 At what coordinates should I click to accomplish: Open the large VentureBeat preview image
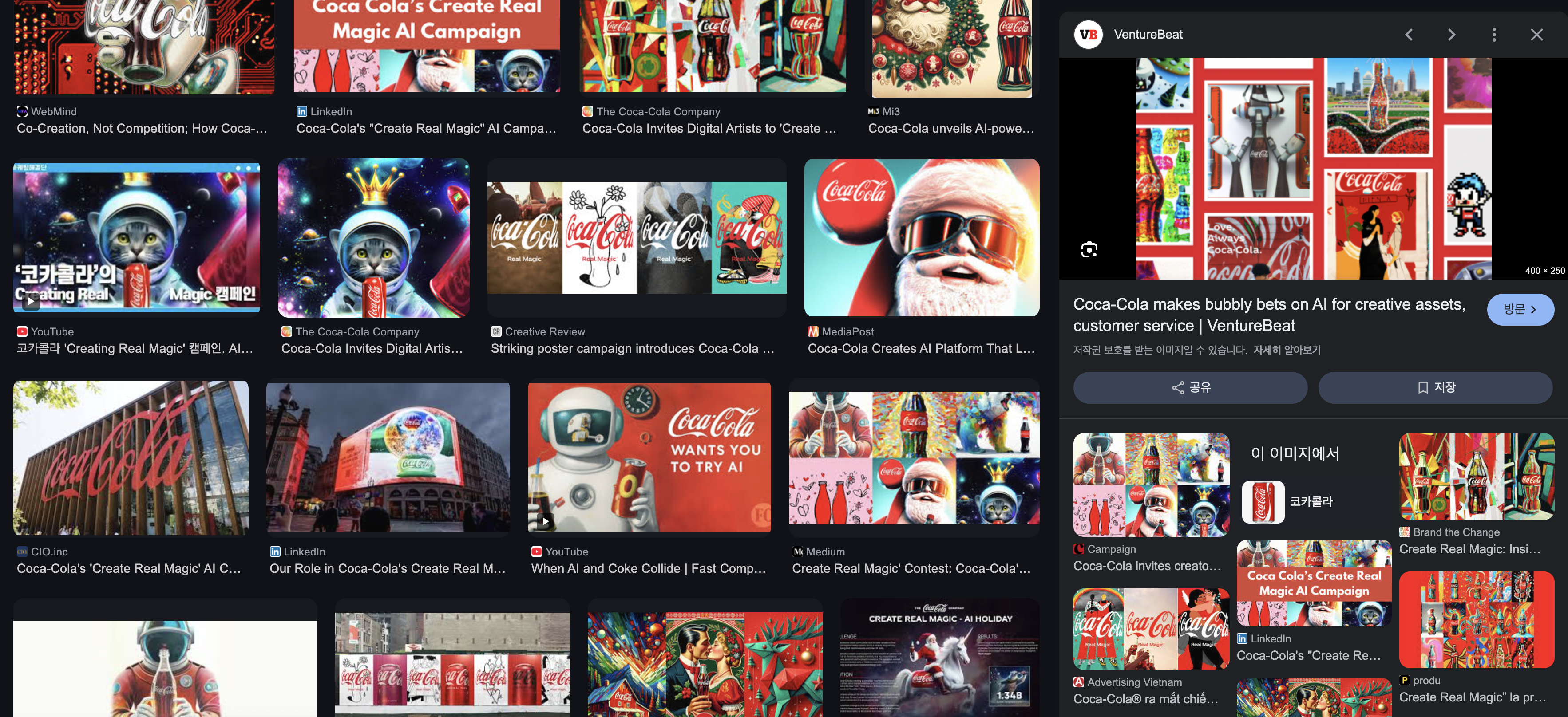(x=1314, y=169)
